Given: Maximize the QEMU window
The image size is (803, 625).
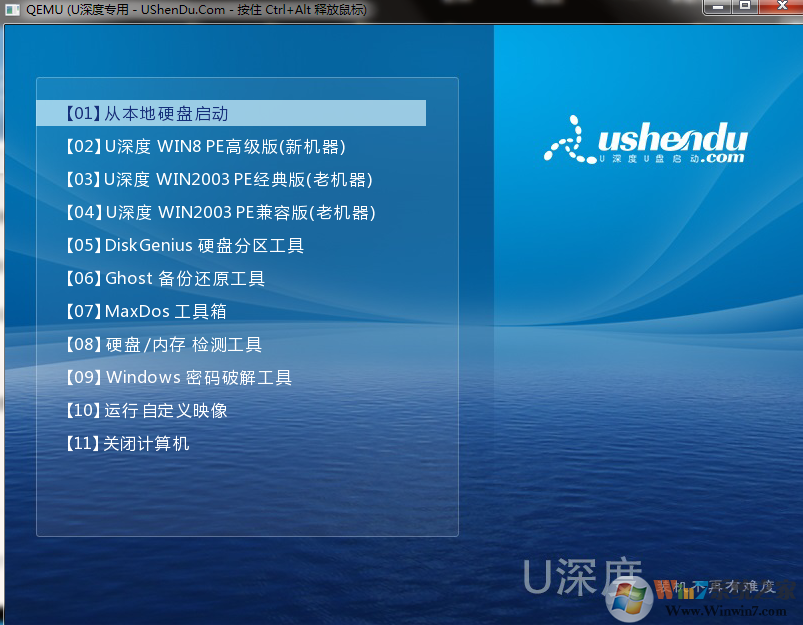Looking at the screenshot, I should pyautogui.click(x=745, y=7).
